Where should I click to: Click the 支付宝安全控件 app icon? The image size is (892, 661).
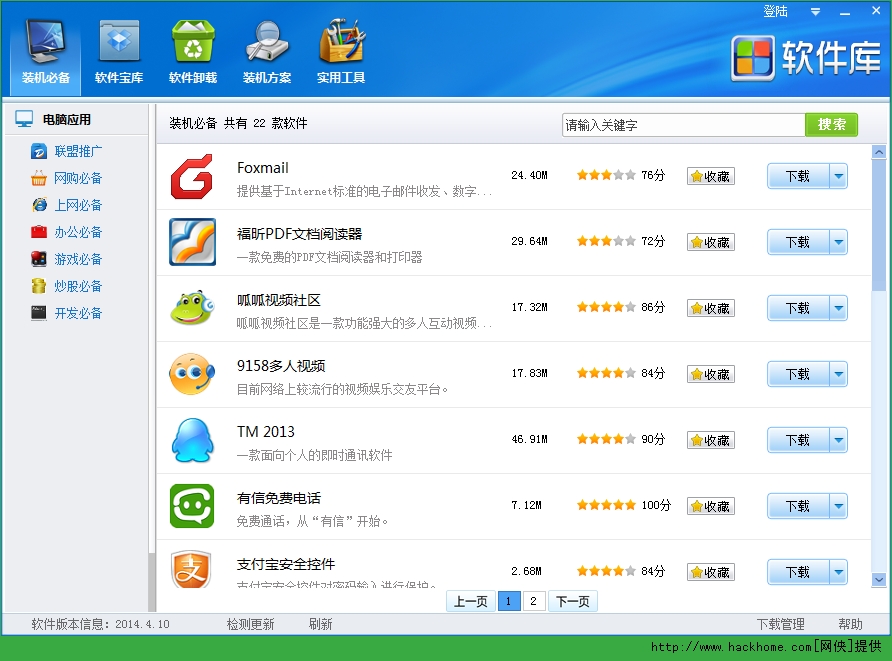click(x=192, y=572)
